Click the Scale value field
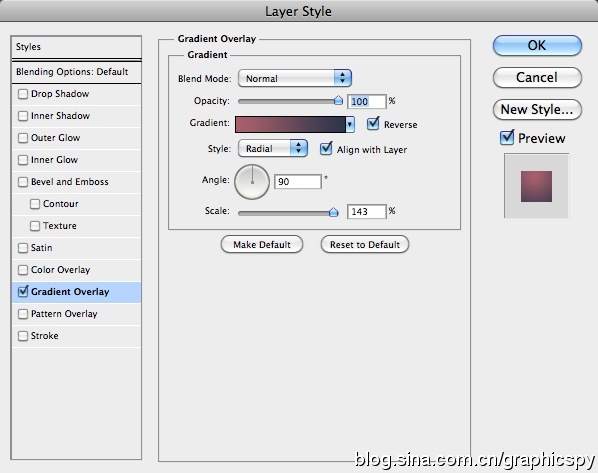Image resolution: width=598 pixels, height=473 pixels. (x=367, y=211)
